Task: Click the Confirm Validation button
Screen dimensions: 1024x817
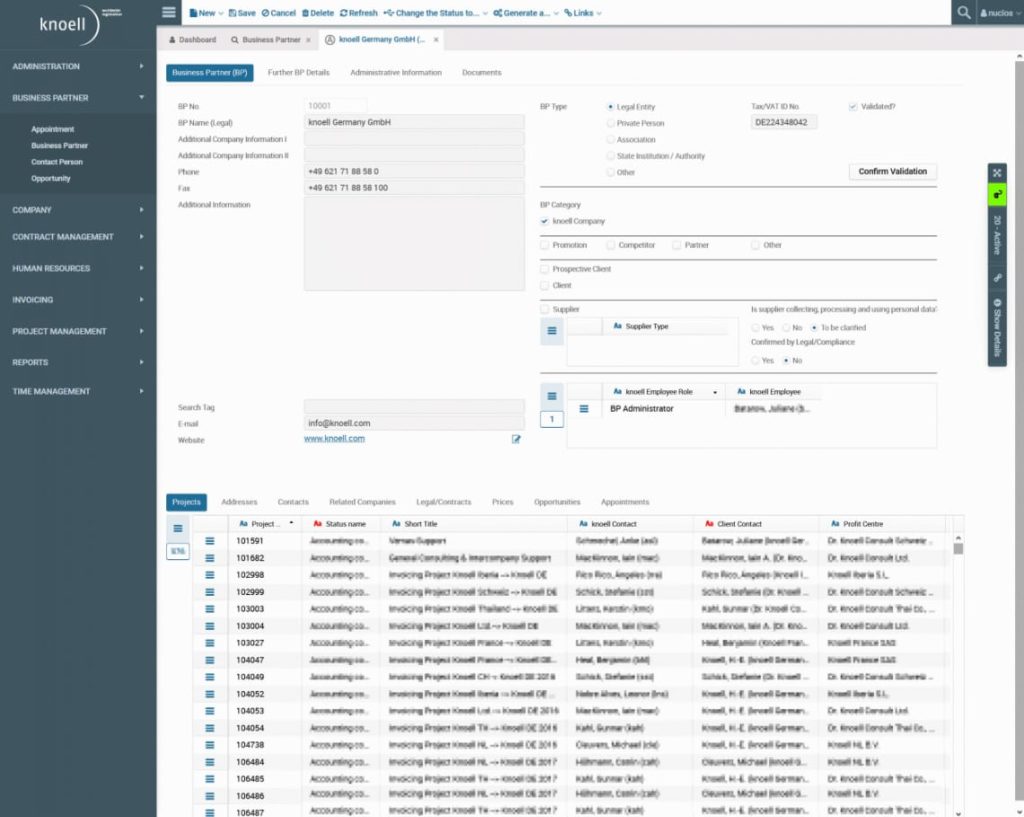Action: pyautogui.click(x=892, y=171)
